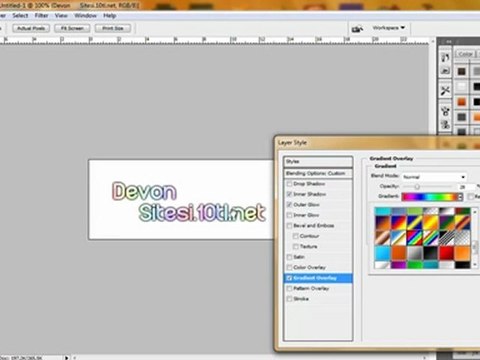
Task: Enable the Pattern Overlay checkbox
Action: coord(289,288)
